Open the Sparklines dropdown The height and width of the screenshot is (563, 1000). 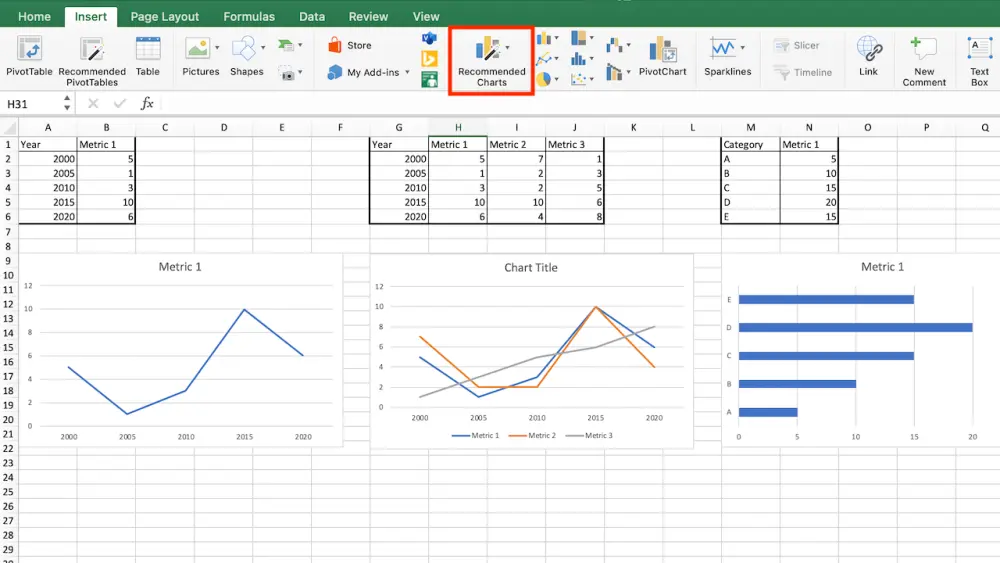(743, 48)
